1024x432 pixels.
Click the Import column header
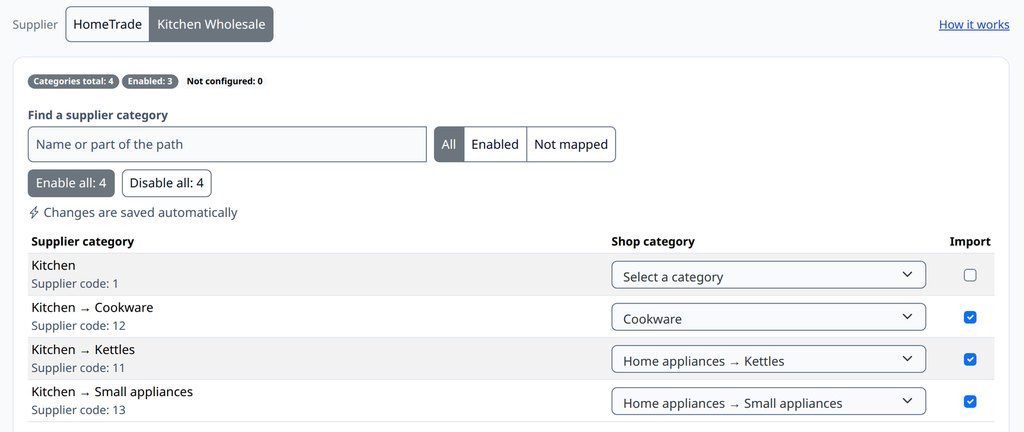click(x=970, y=241)
